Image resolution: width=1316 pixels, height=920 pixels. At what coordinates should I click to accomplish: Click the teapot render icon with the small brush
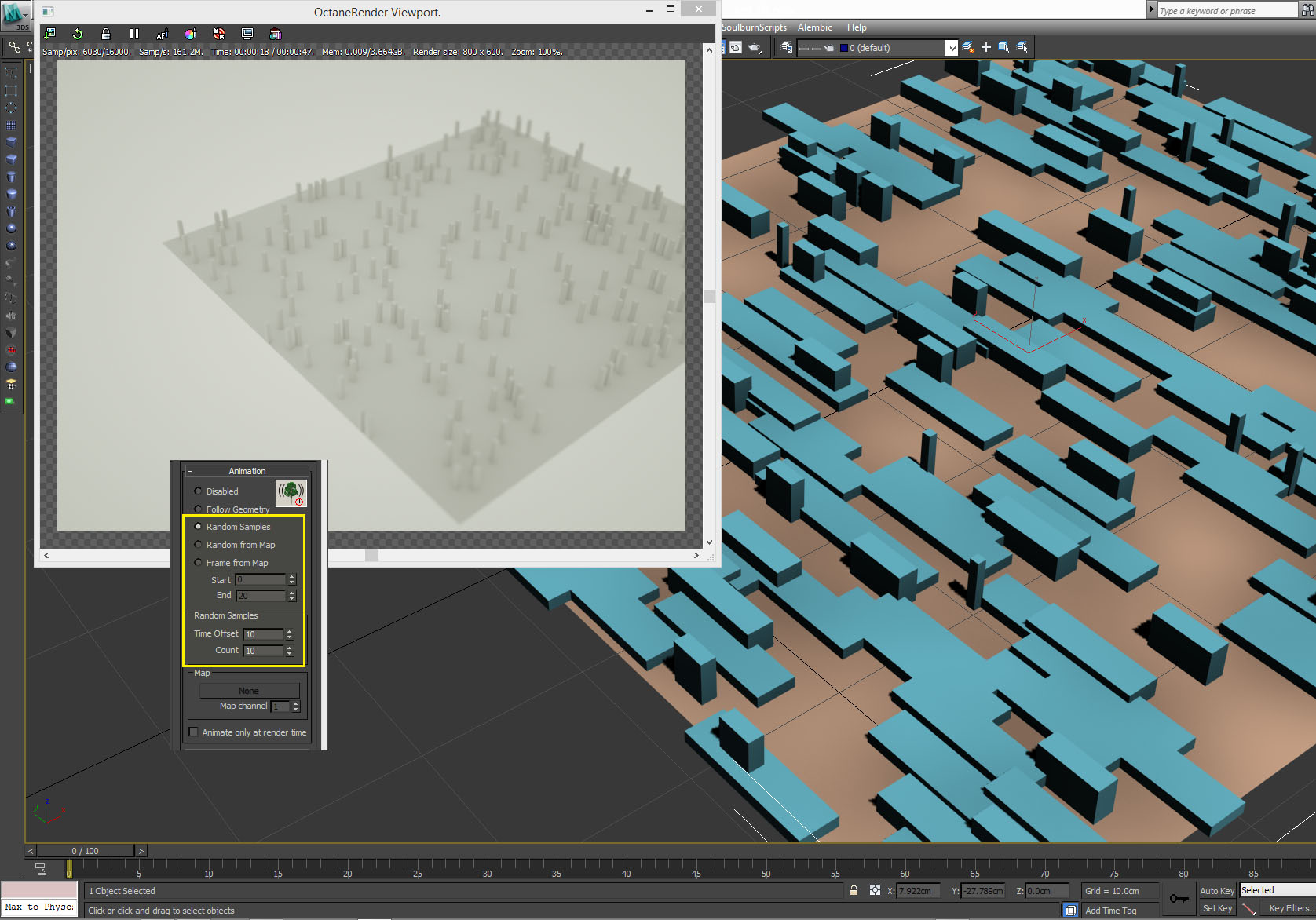point(755,48)
